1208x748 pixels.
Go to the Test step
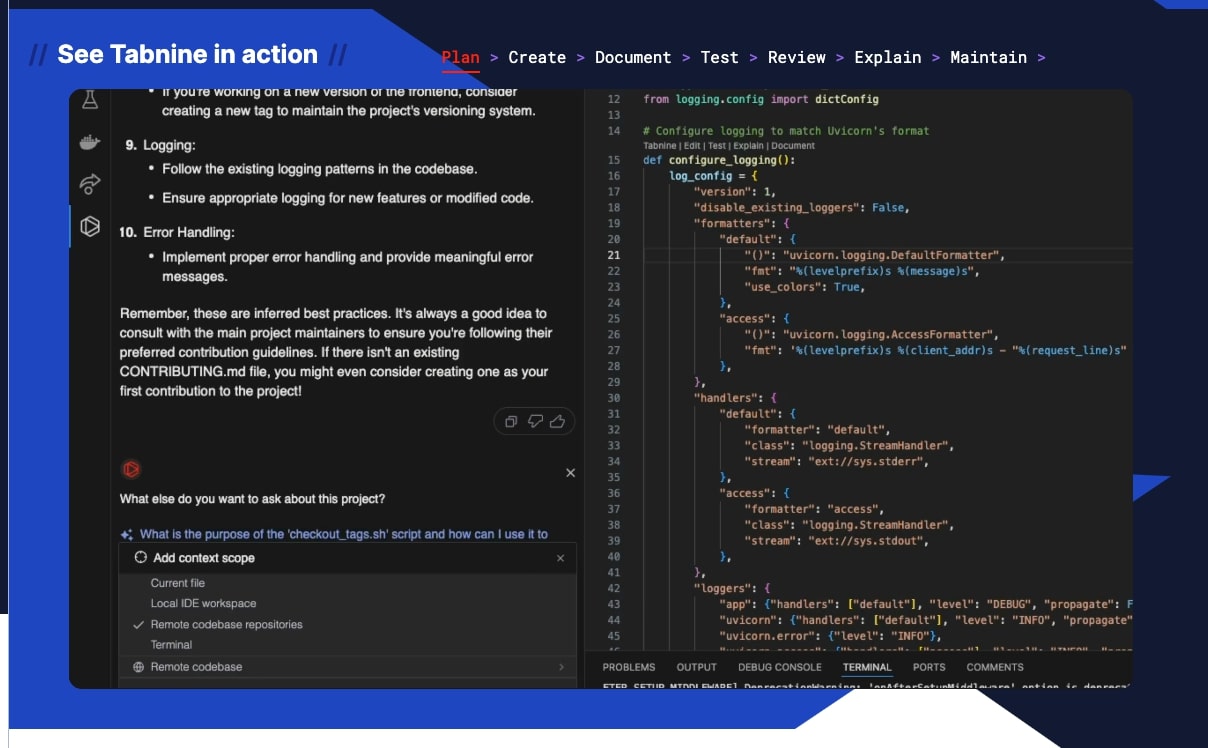[720, 57]
